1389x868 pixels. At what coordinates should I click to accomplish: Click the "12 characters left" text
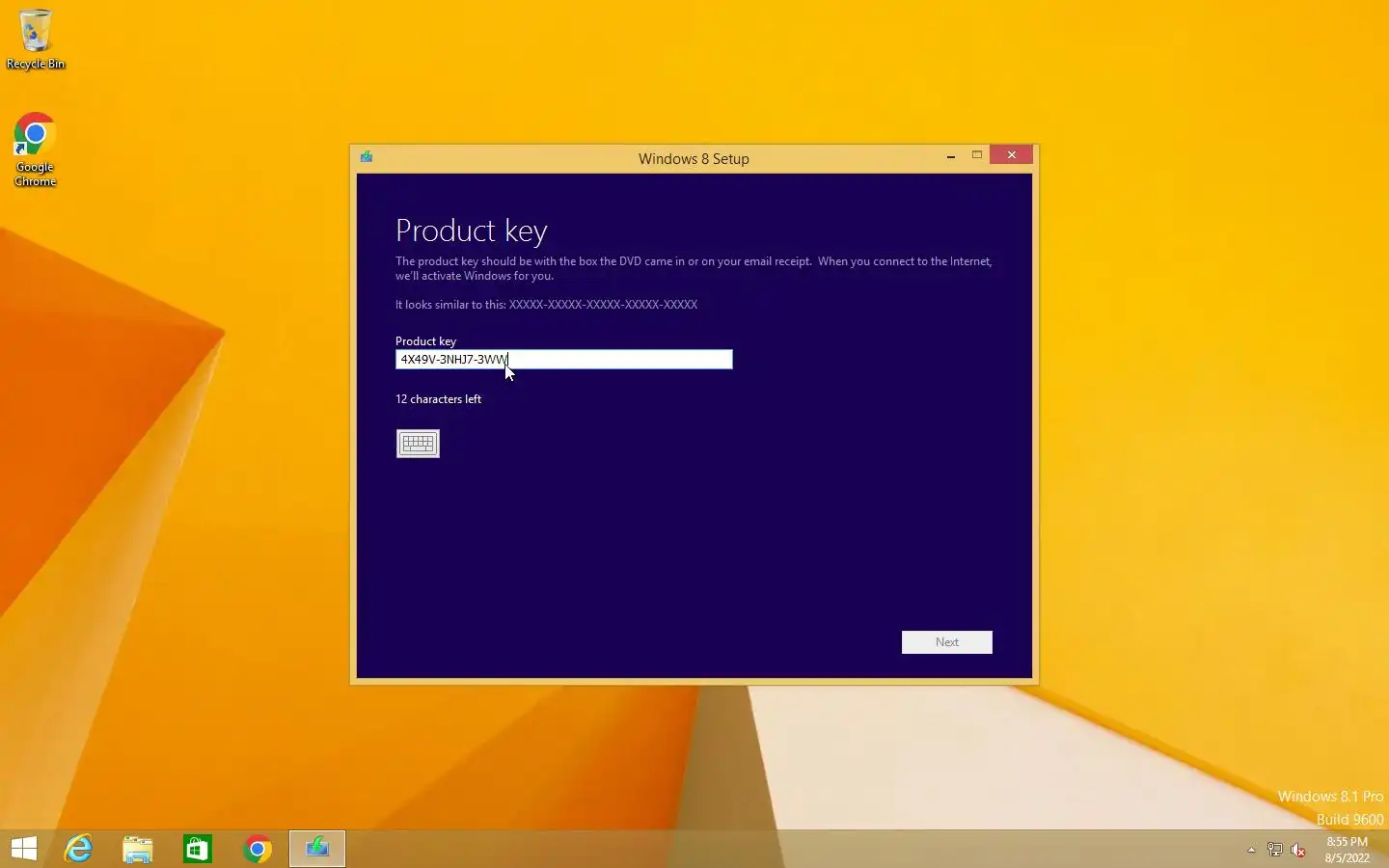(438, 399)
